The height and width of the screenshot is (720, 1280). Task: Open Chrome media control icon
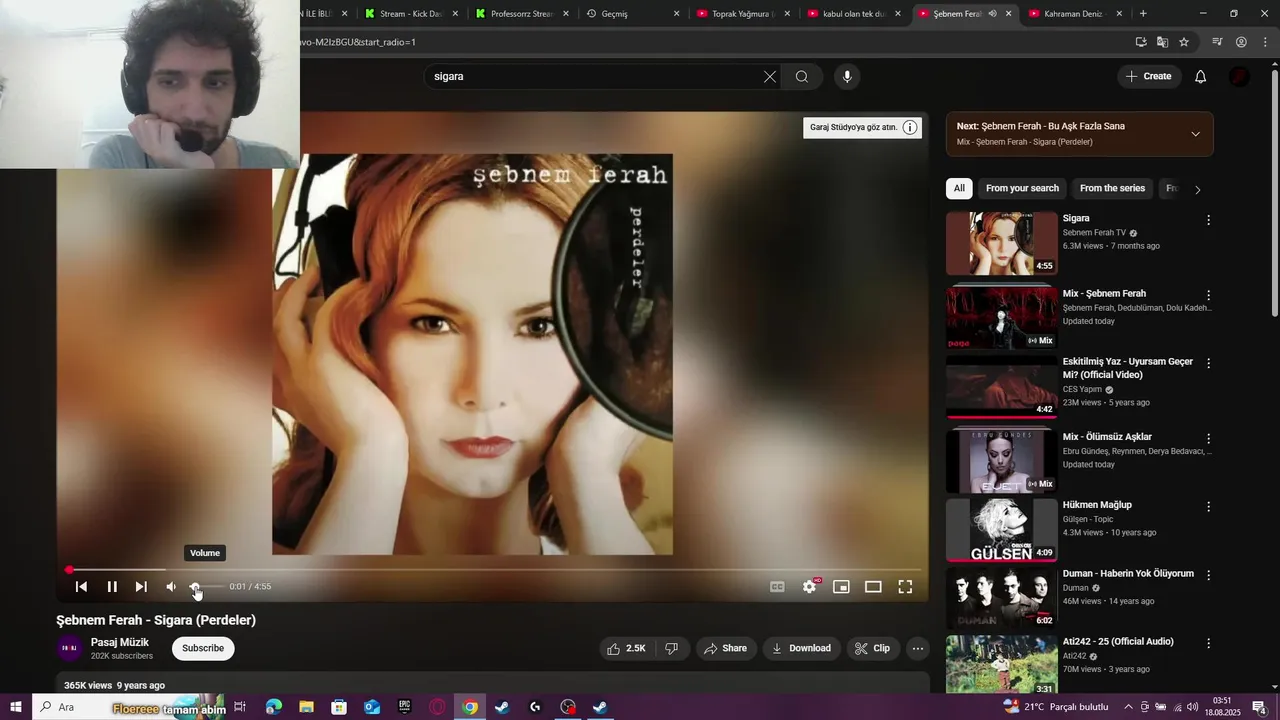click(x=1217, y=42)
